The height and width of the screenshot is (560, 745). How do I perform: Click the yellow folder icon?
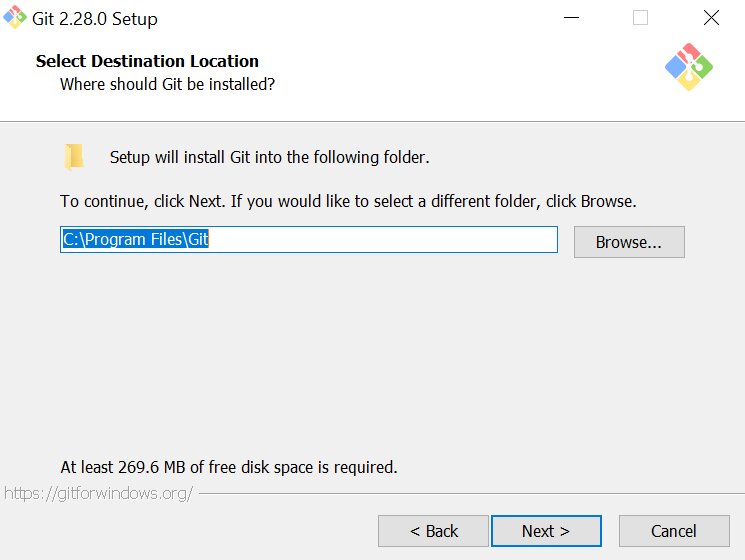point(74,157)
